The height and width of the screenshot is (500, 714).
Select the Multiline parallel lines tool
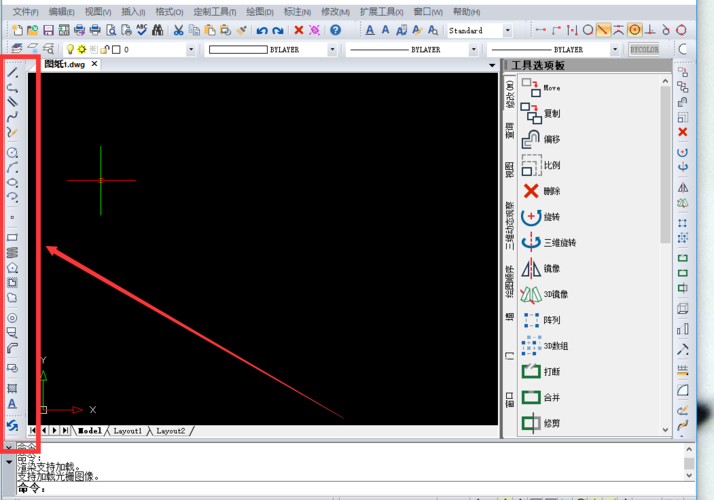point(12,102)
